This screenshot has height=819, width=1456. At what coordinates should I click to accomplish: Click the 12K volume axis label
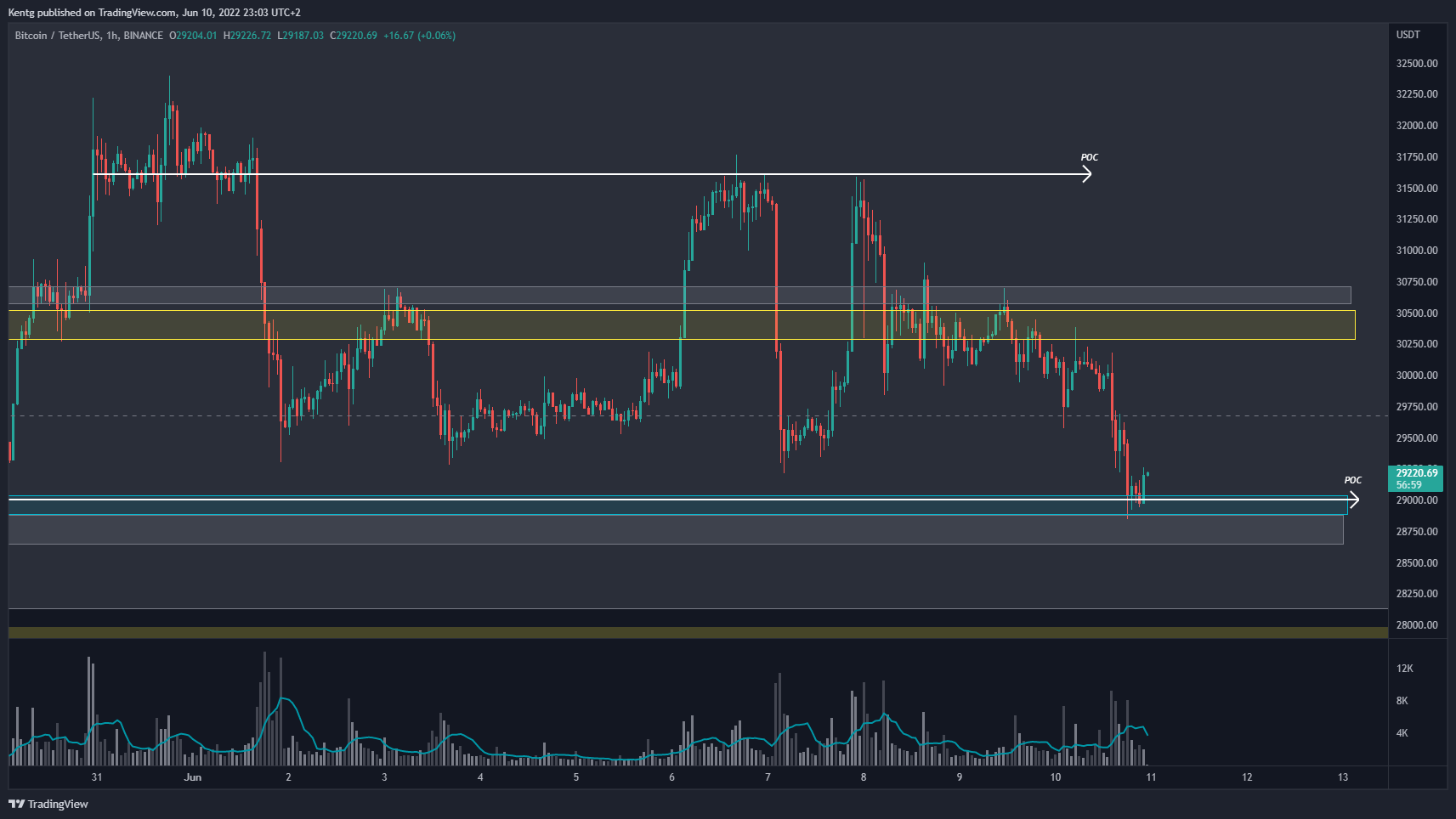pyautogui.click(x=1404, y=669)
